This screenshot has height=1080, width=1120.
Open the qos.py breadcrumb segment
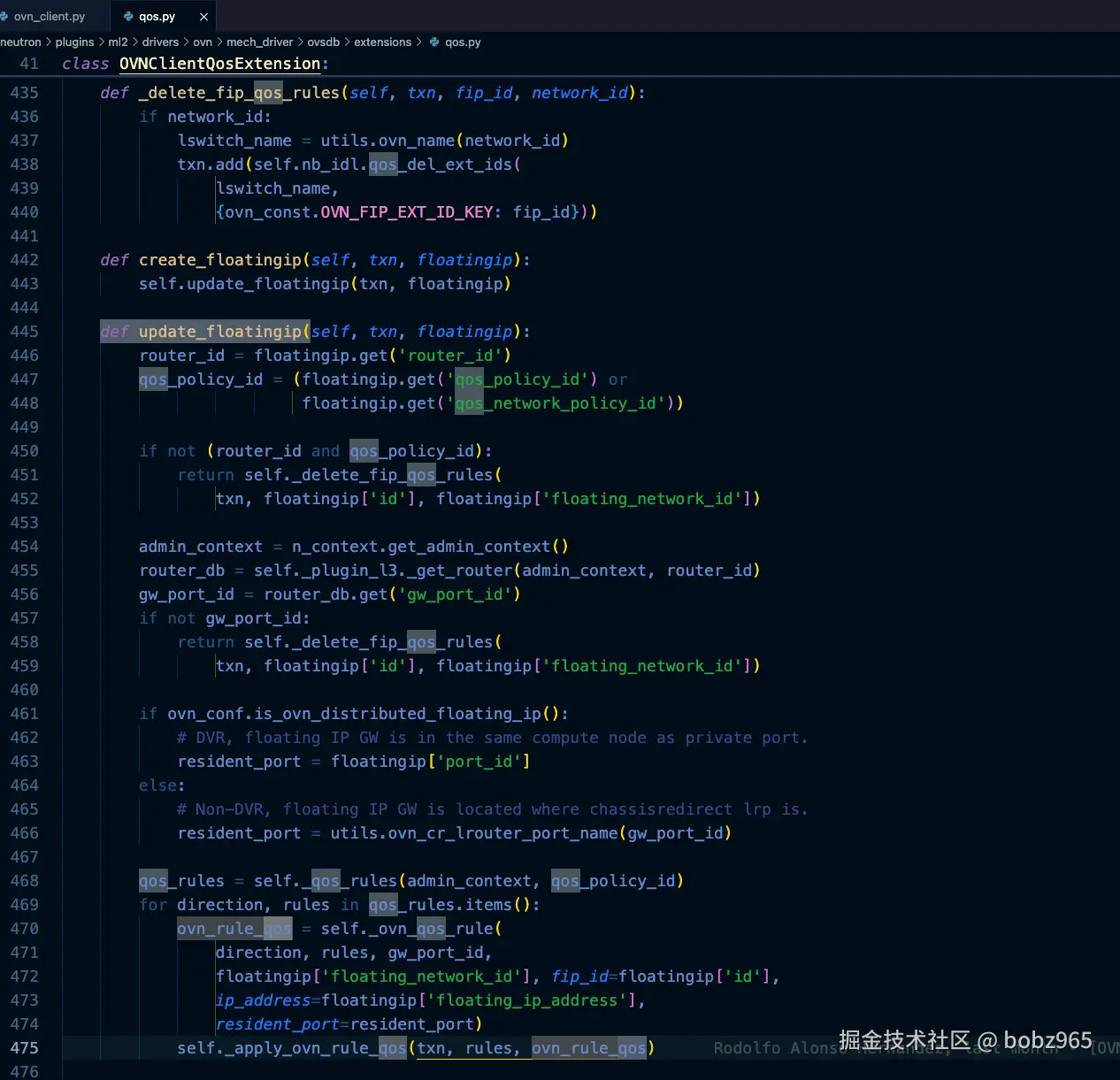click(x=463, y=42)
